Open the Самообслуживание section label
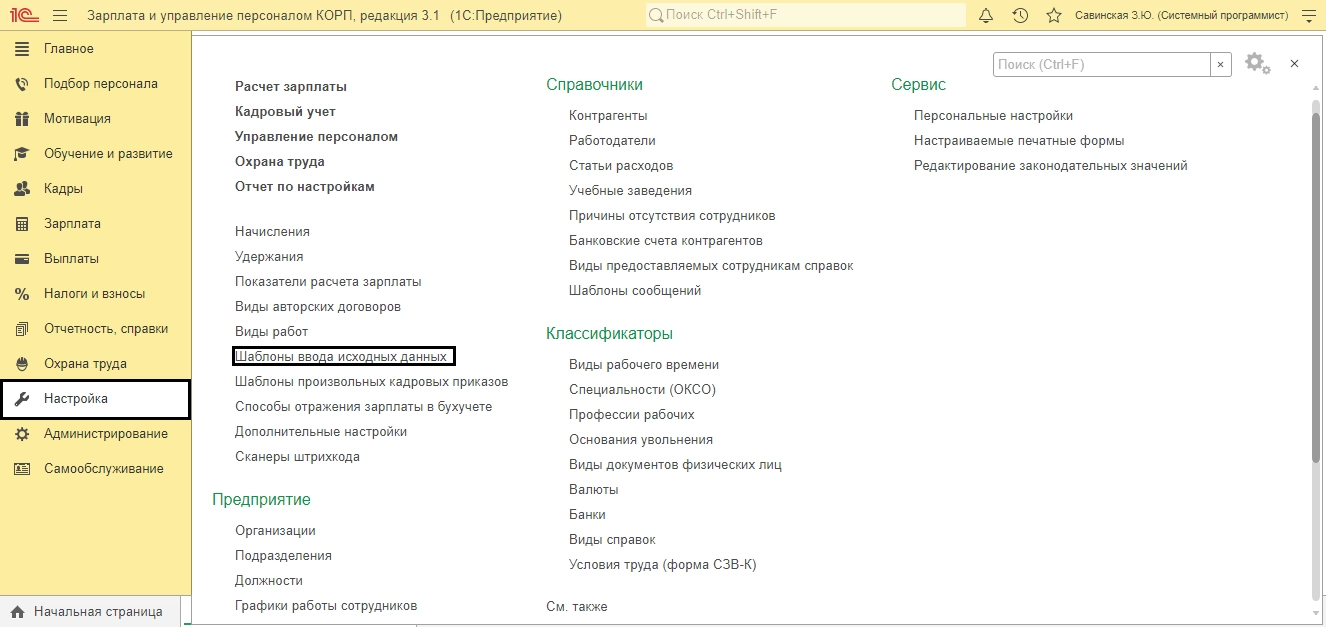This screenshot has width=1326, height=627. coord(104,469)
